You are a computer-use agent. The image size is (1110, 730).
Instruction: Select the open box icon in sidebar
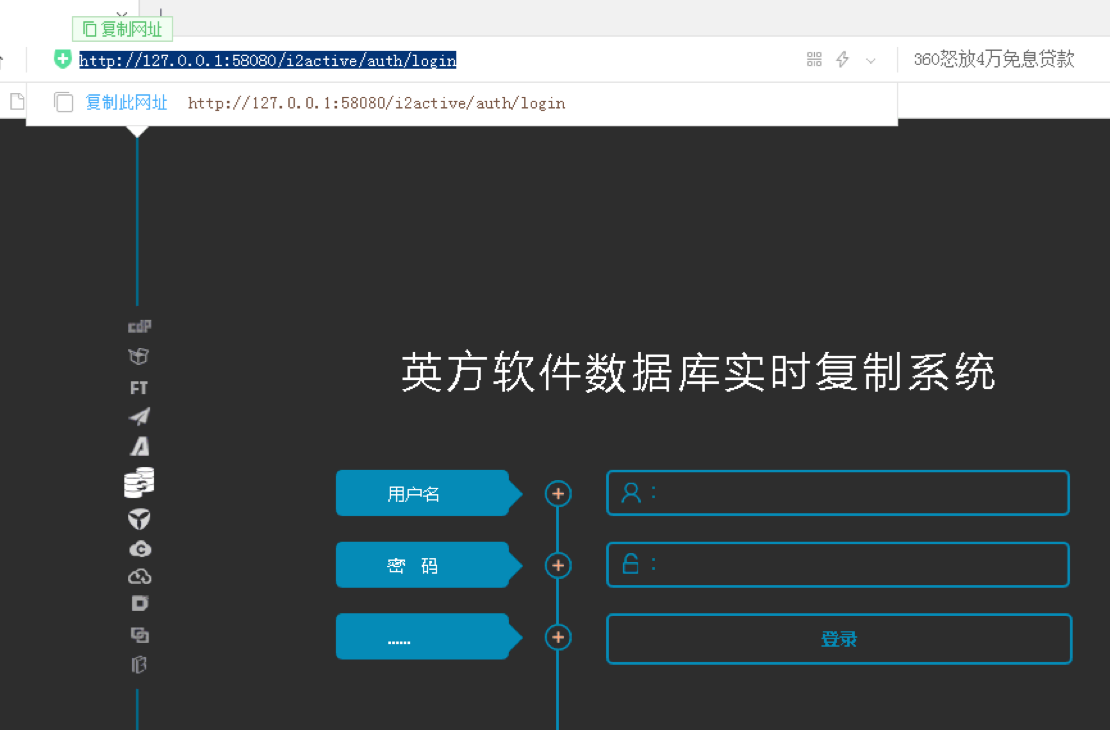pos(139,356)
